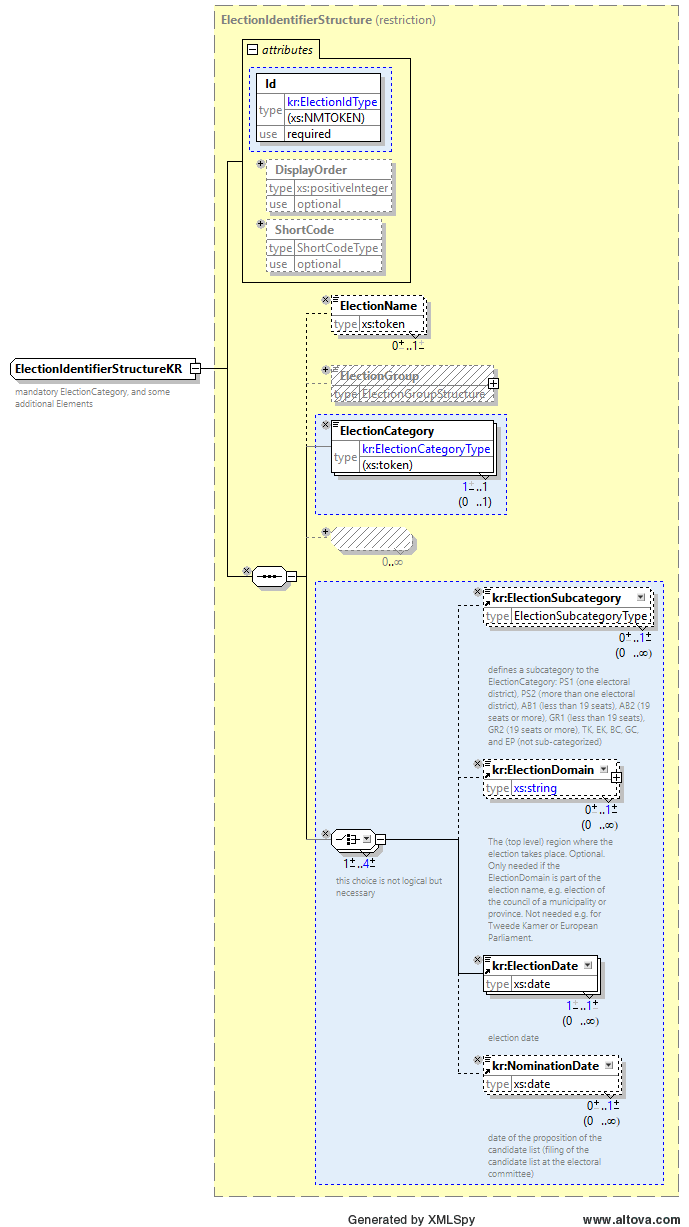Click the 'this choice is not logical' note
This screenshot has height=1227, width=689.
pyautogui.click(x=389, y=887)
